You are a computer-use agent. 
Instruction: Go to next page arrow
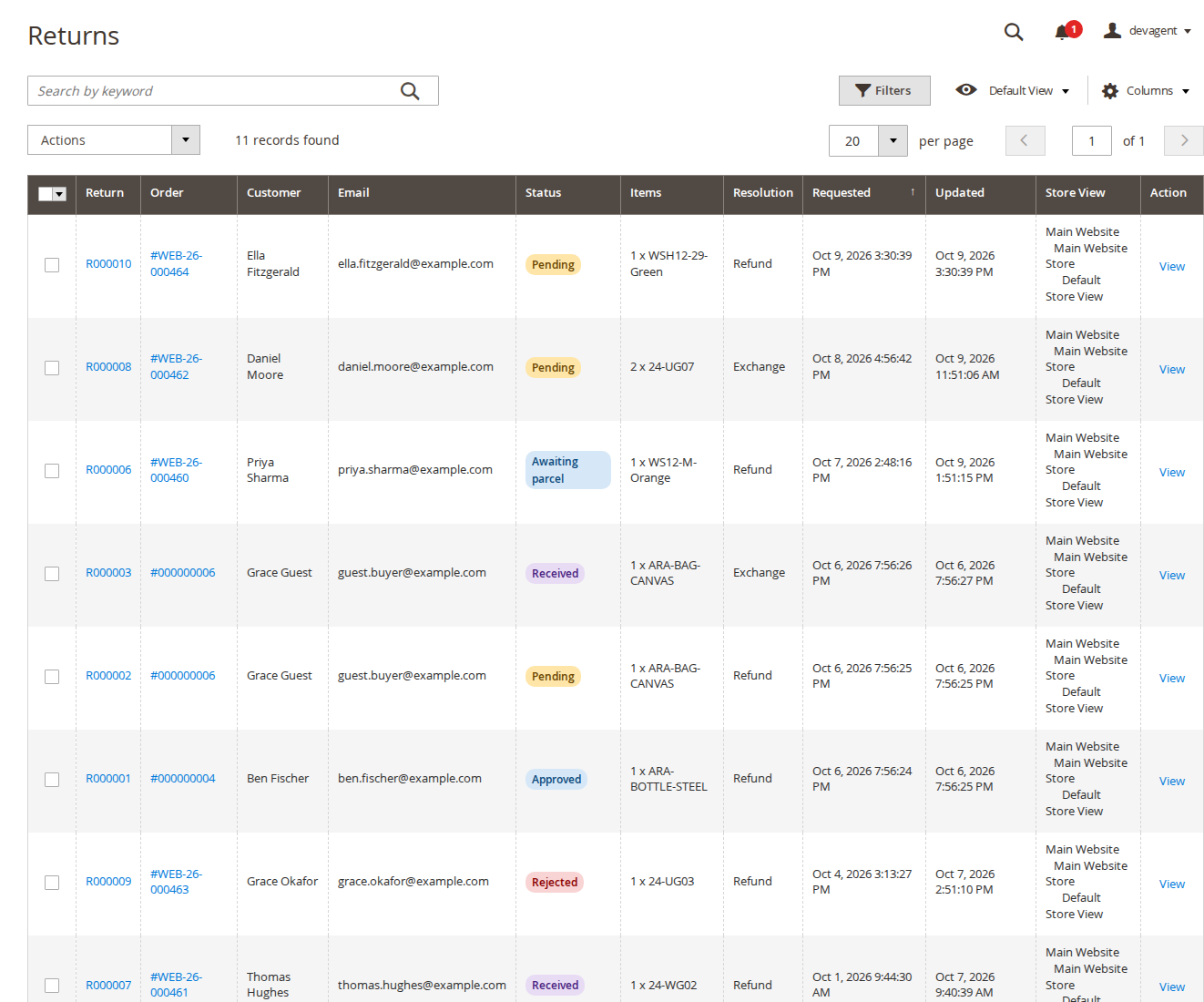(x=1184, y=140)
